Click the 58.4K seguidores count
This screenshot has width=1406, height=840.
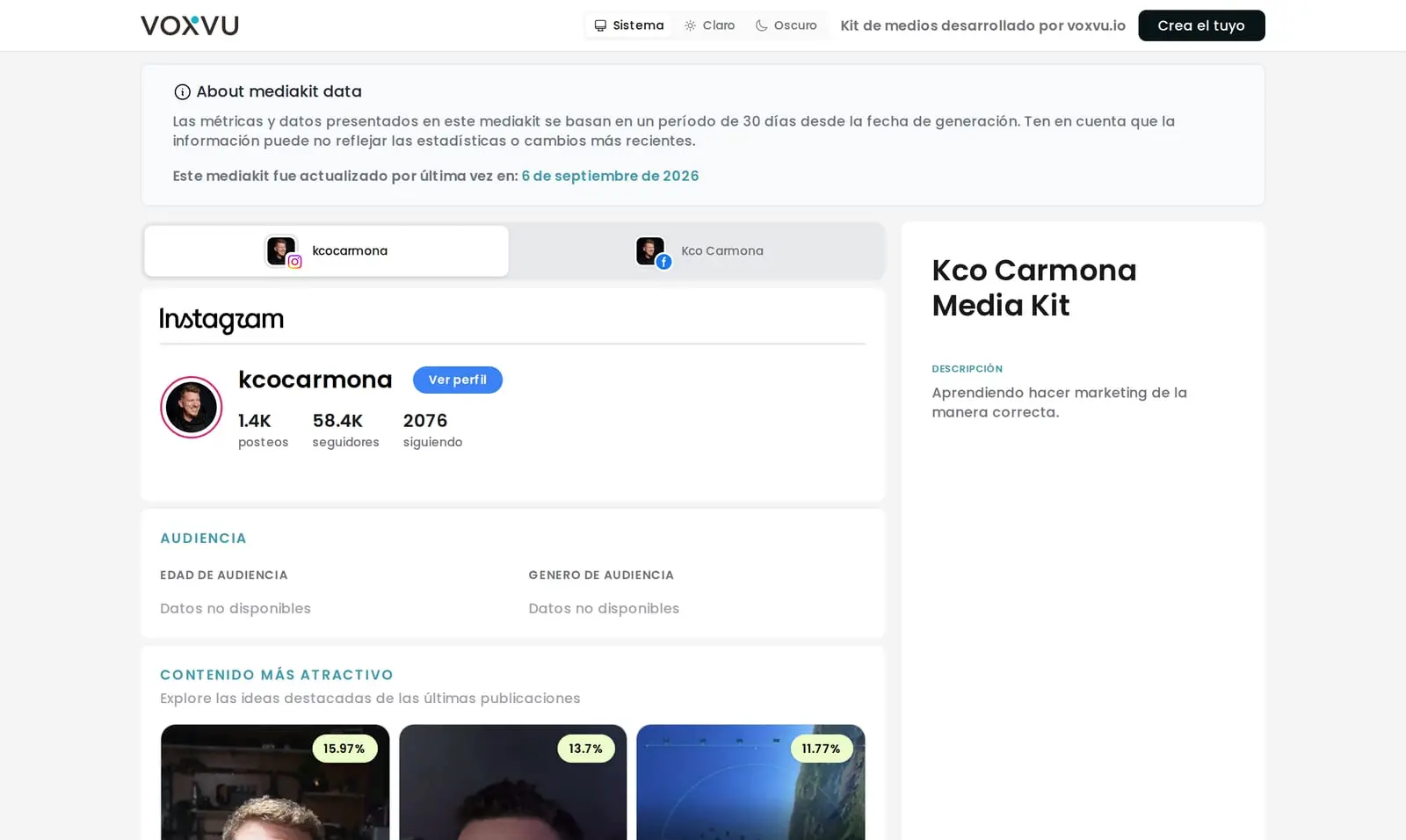(x=345, y=430)
